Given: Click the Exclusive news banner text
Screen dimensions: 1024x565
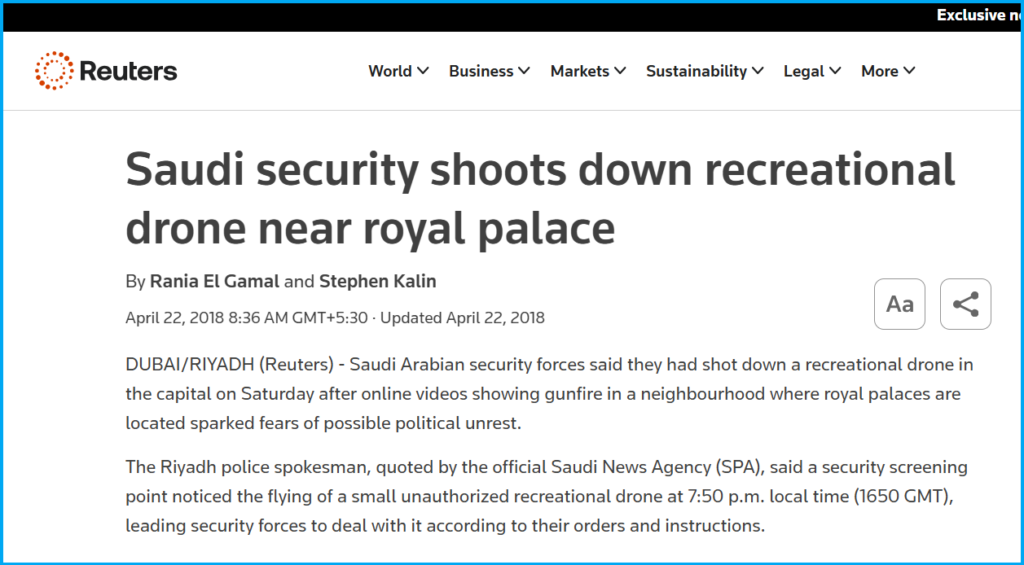Looking at the screenshot, I should coord(975,15).
